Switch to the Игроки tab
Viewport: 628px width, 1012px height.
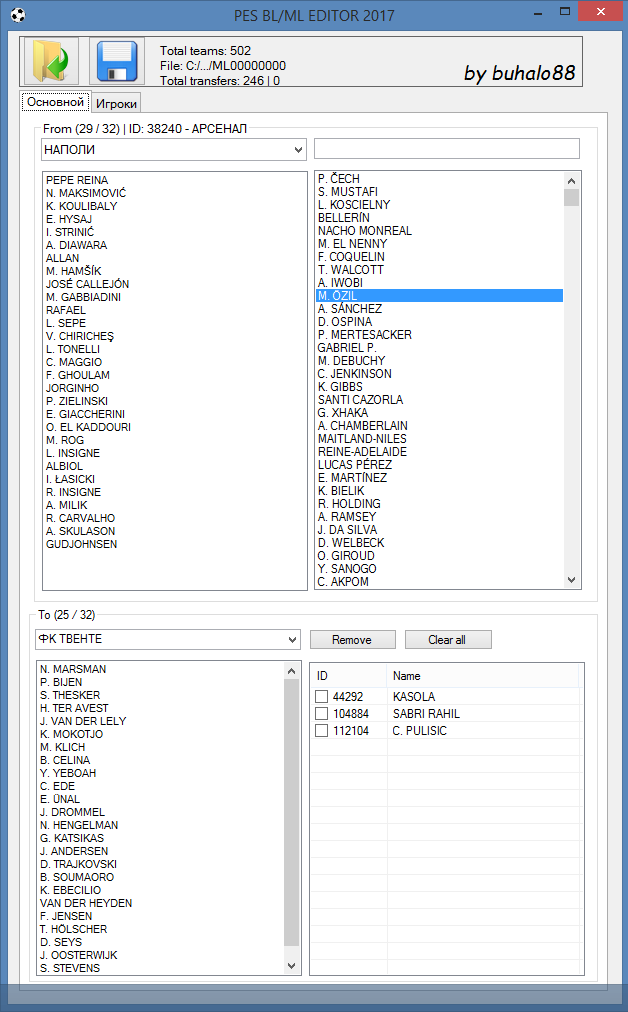coord(116,104)
